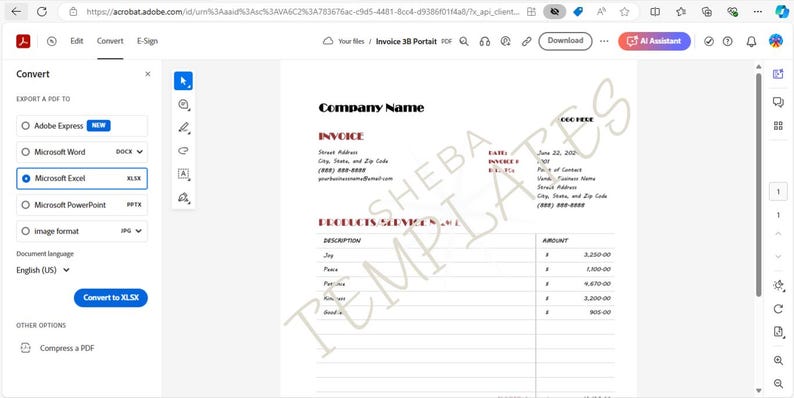Choose the arrow selection tool

point(183,81)
